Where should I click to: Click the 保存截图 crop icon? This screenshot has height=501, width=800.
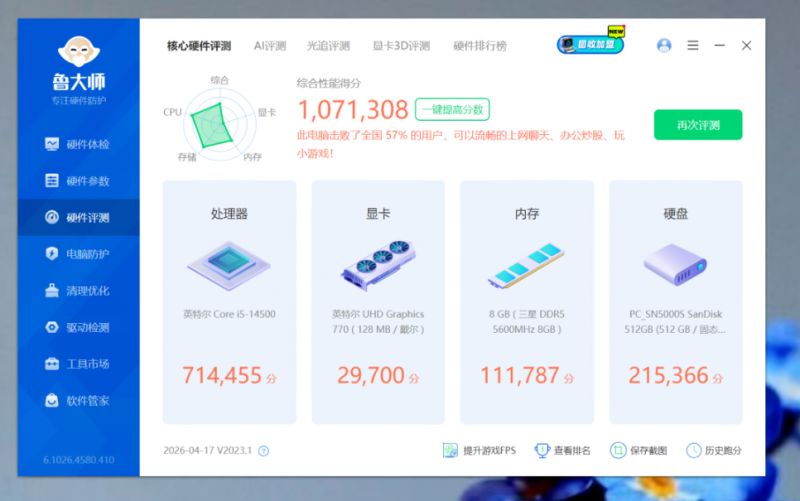coord(618,450)
